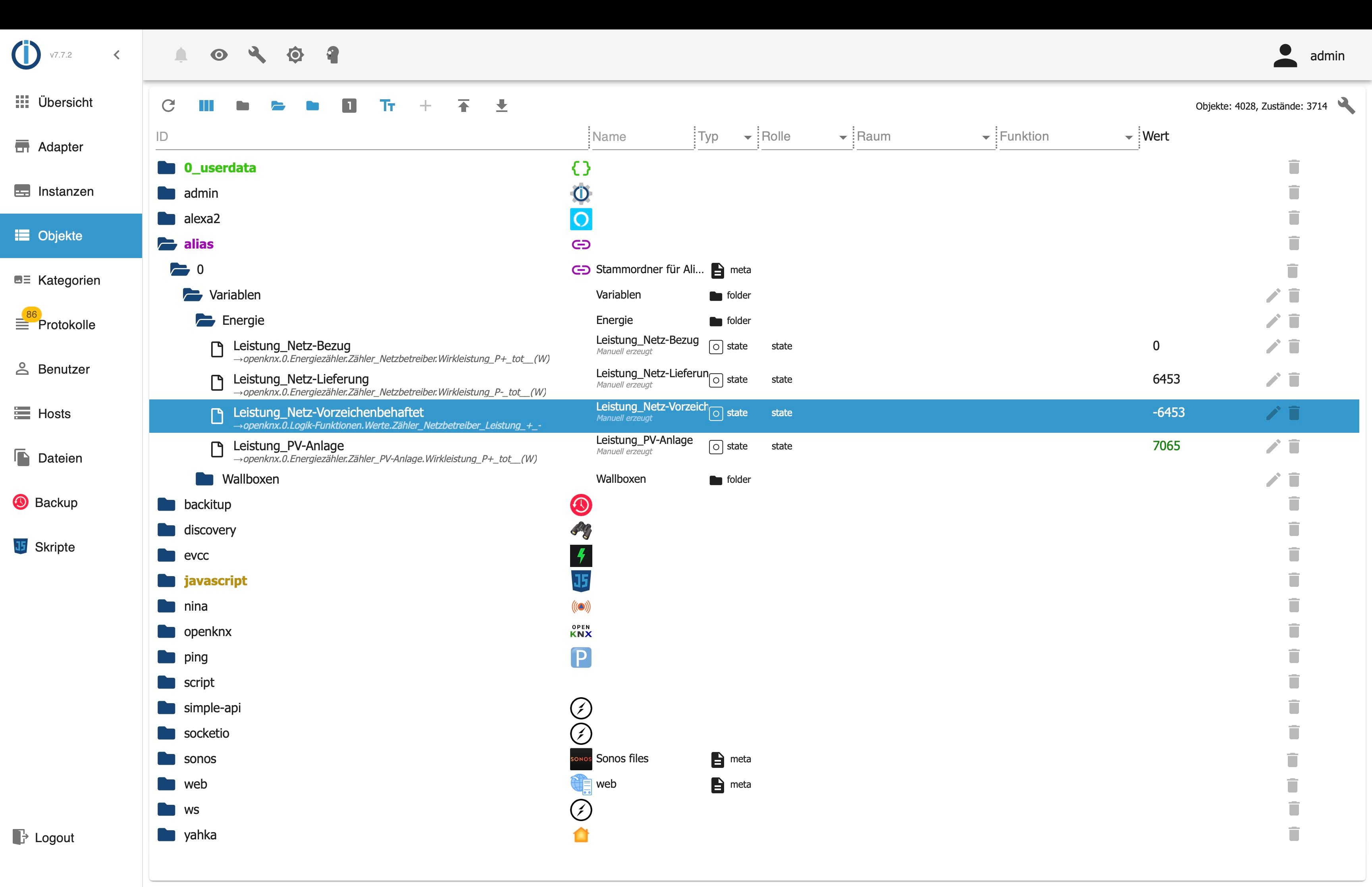
Task: Click the upload objects arrow icon
Action: point(463,105)
